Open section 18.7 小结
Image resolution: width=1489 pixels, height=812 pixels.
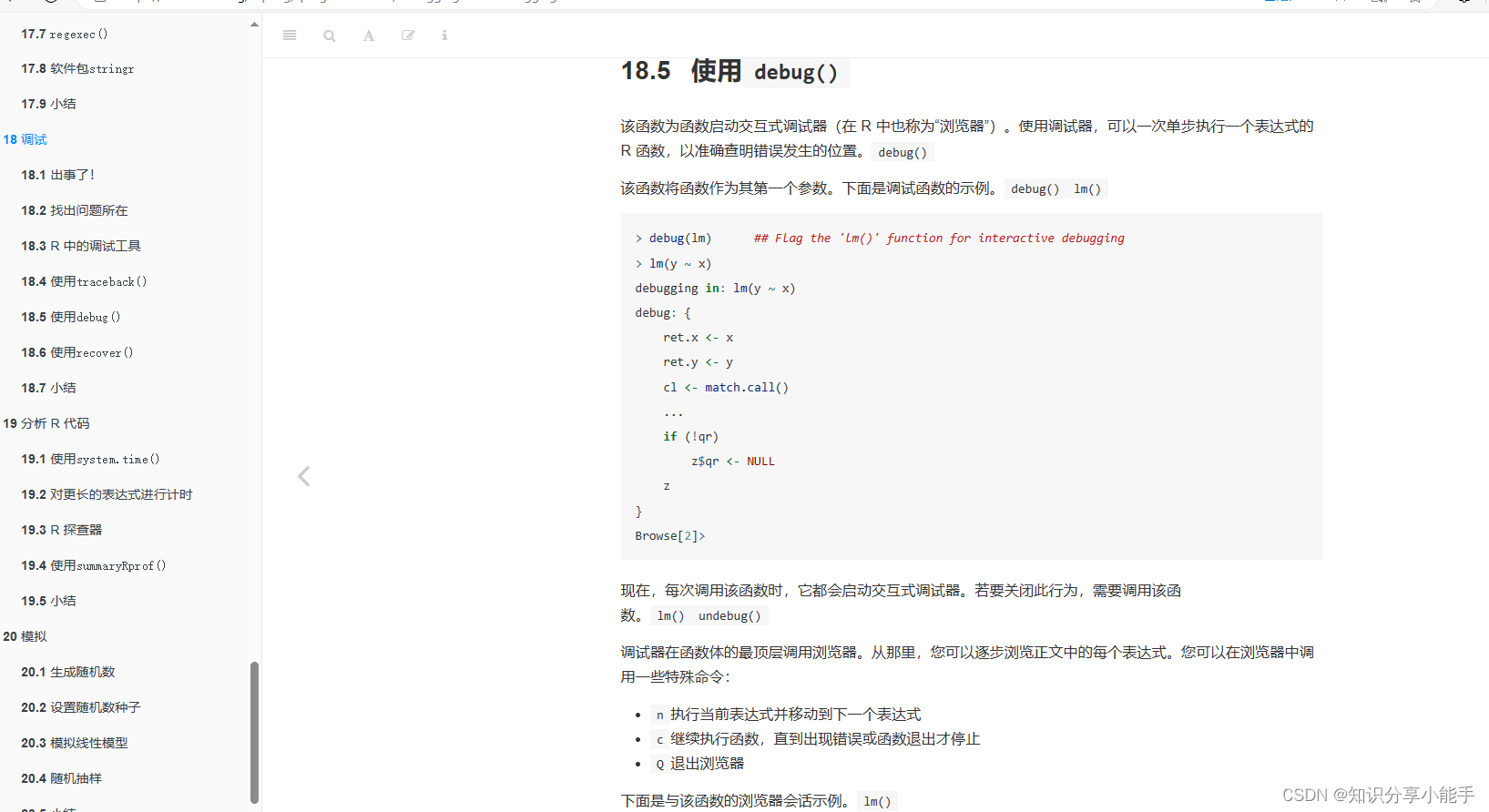click(48, 388)
